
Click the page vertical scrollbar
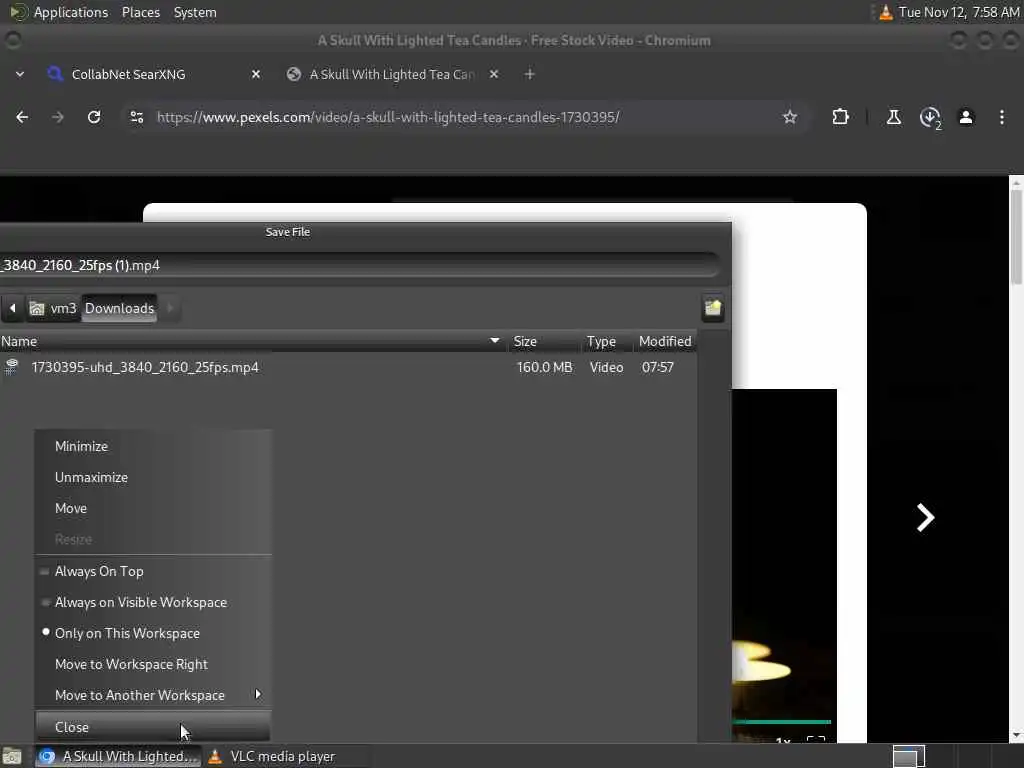1016,235
